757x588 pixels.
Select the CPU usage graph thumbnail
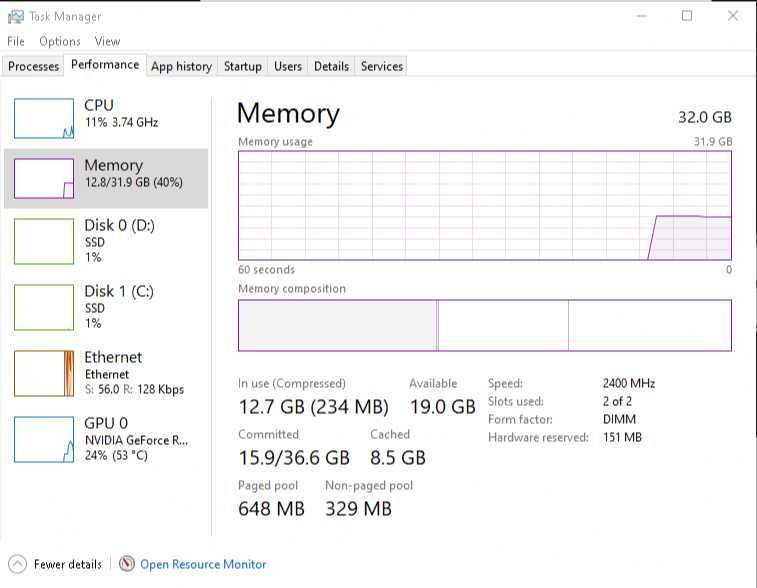44,118
